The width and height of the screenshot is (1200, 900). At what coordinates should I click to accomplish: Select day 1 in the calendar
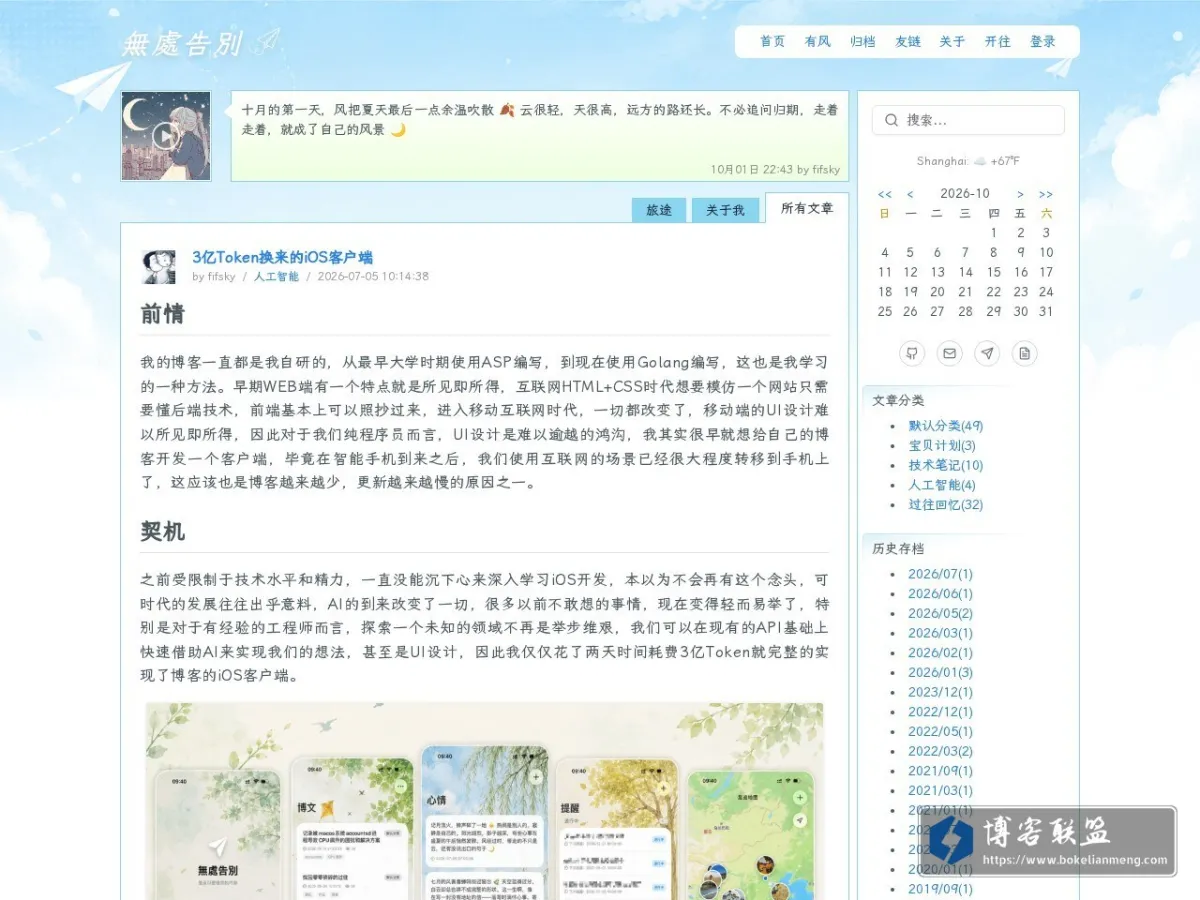[993, 233]
